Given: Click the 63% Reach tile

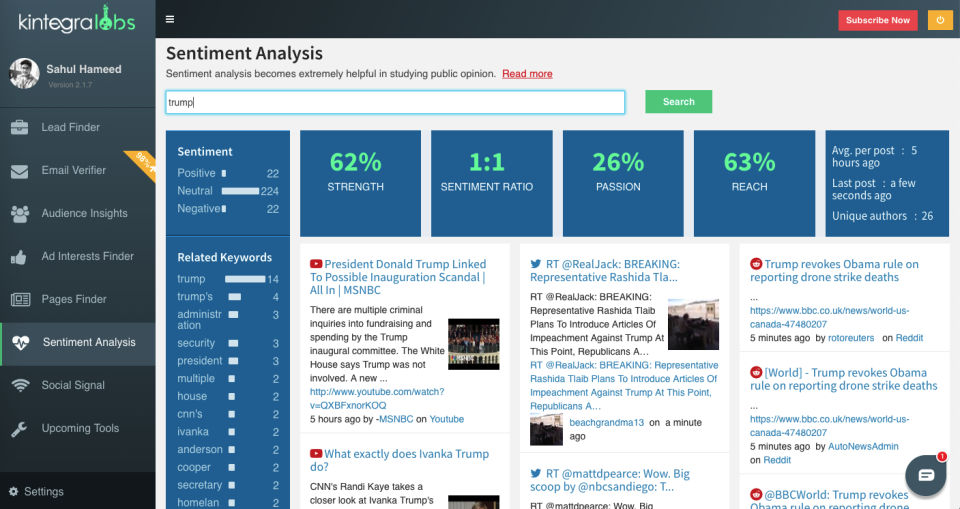Looking at the screenshot, I should click(754, 183).
